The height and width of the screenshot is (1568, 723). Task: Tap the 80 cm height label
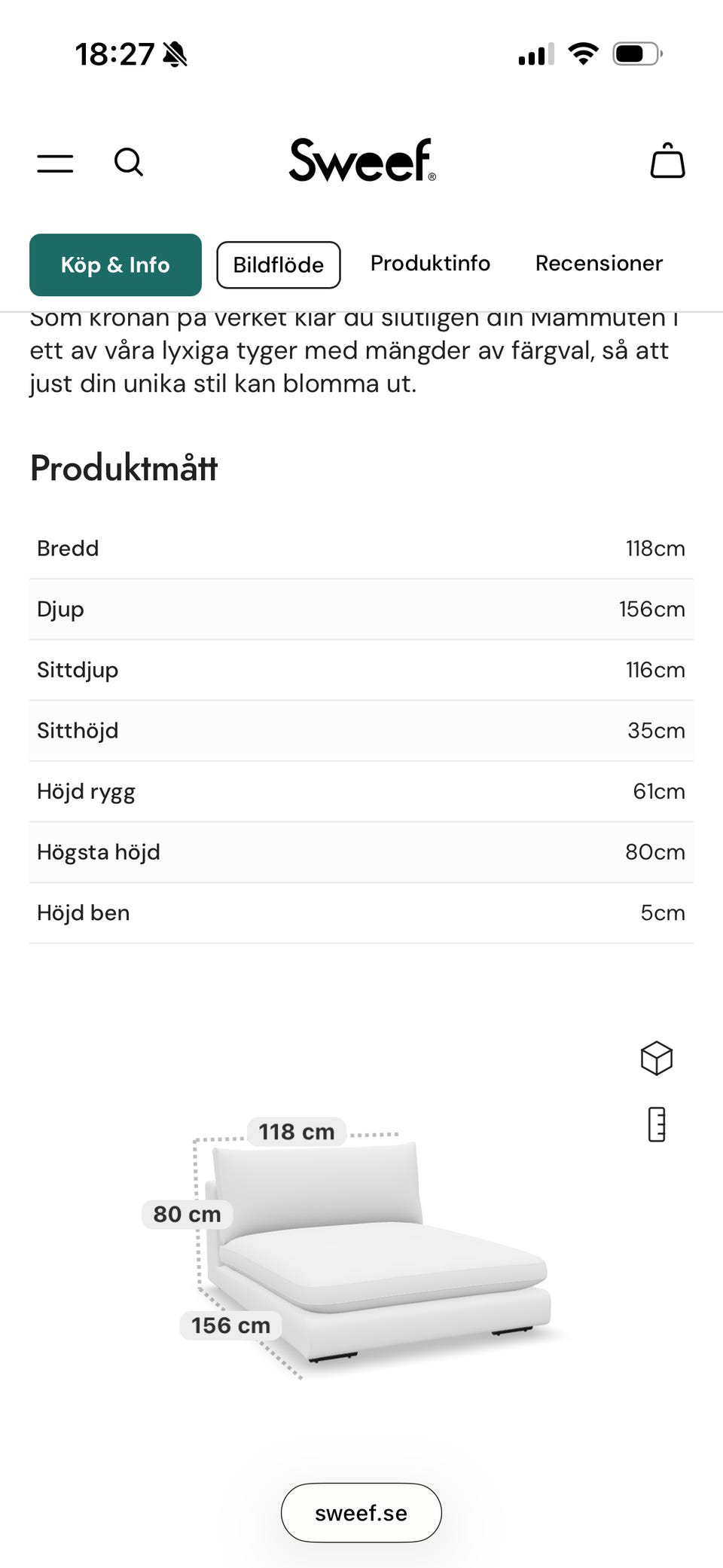tap(187, 1214)
